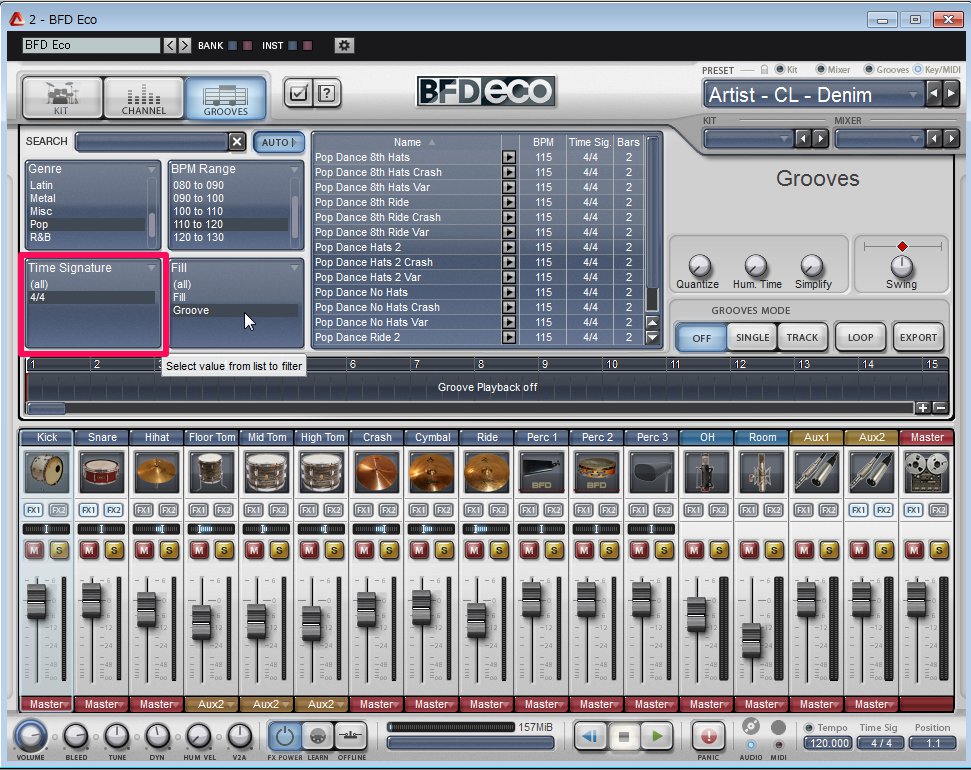
Task: Toggle Offline mode icon
Action: [x=351, y=737]
